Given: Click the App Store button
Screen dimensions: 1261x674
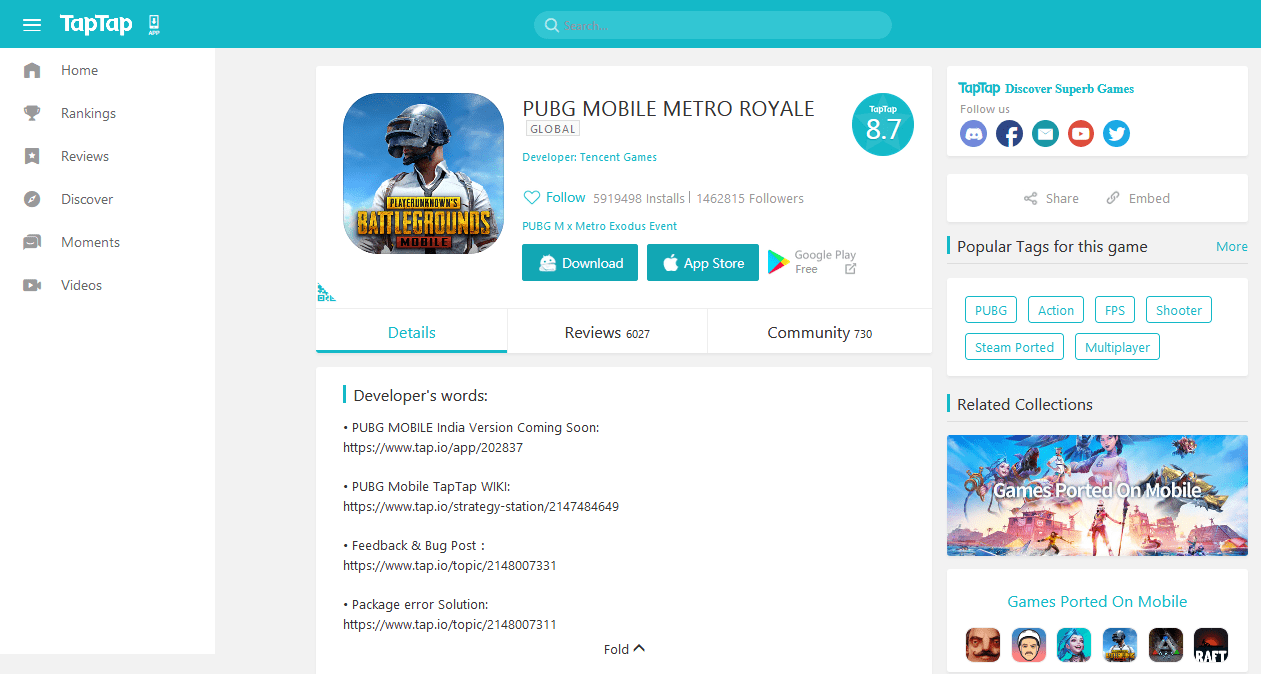Looking at the screenshot, I should [x=703, y=263].
